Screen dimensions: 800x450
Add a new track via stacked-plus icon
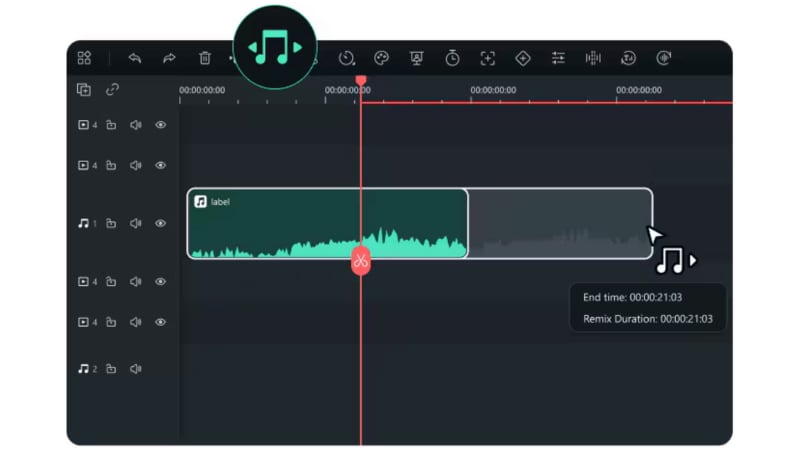point(84,90)
